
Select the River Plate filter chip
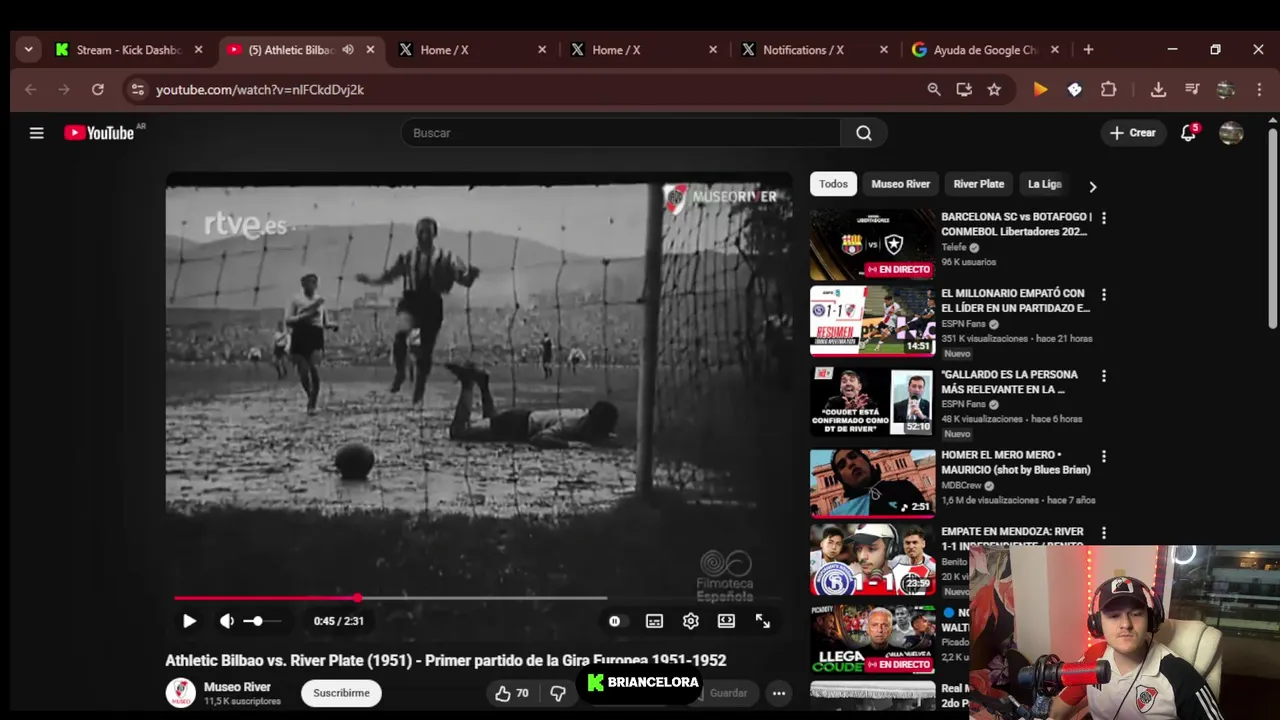click(979, 184)
